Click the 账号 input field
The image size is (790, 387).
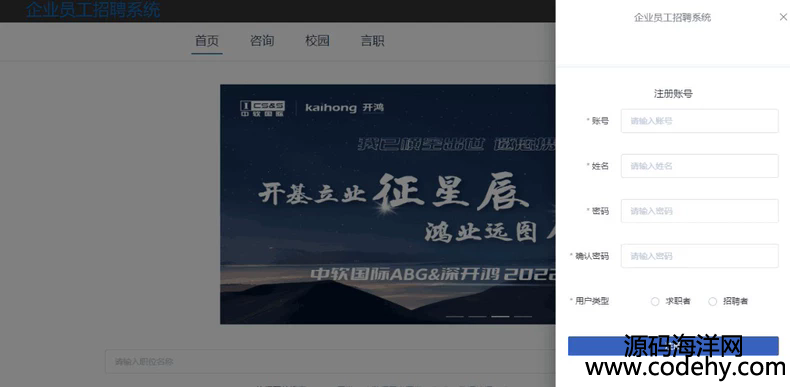point(699,121)
